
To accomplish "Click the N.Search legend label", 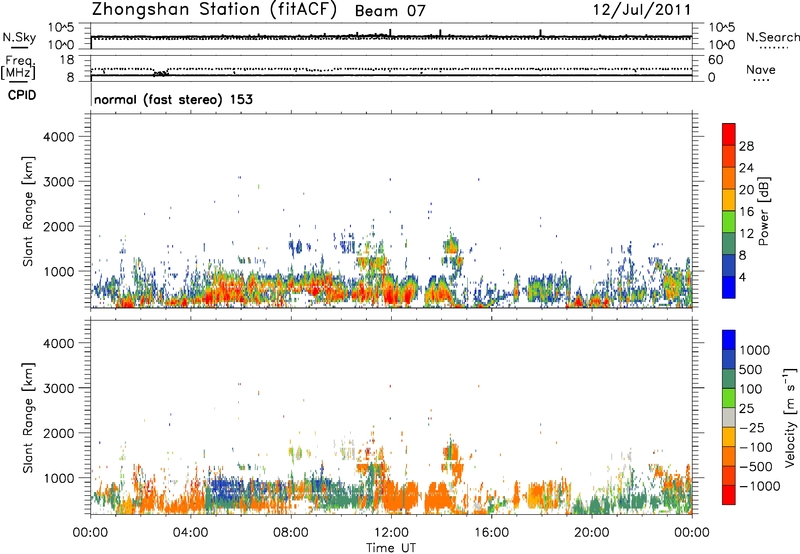I will tap(773, 37).
